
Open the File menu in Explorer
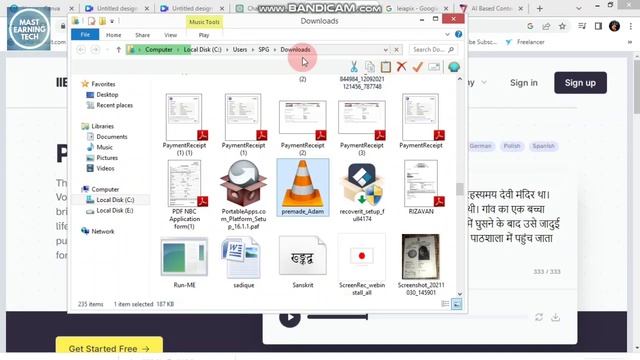[85, 35]
